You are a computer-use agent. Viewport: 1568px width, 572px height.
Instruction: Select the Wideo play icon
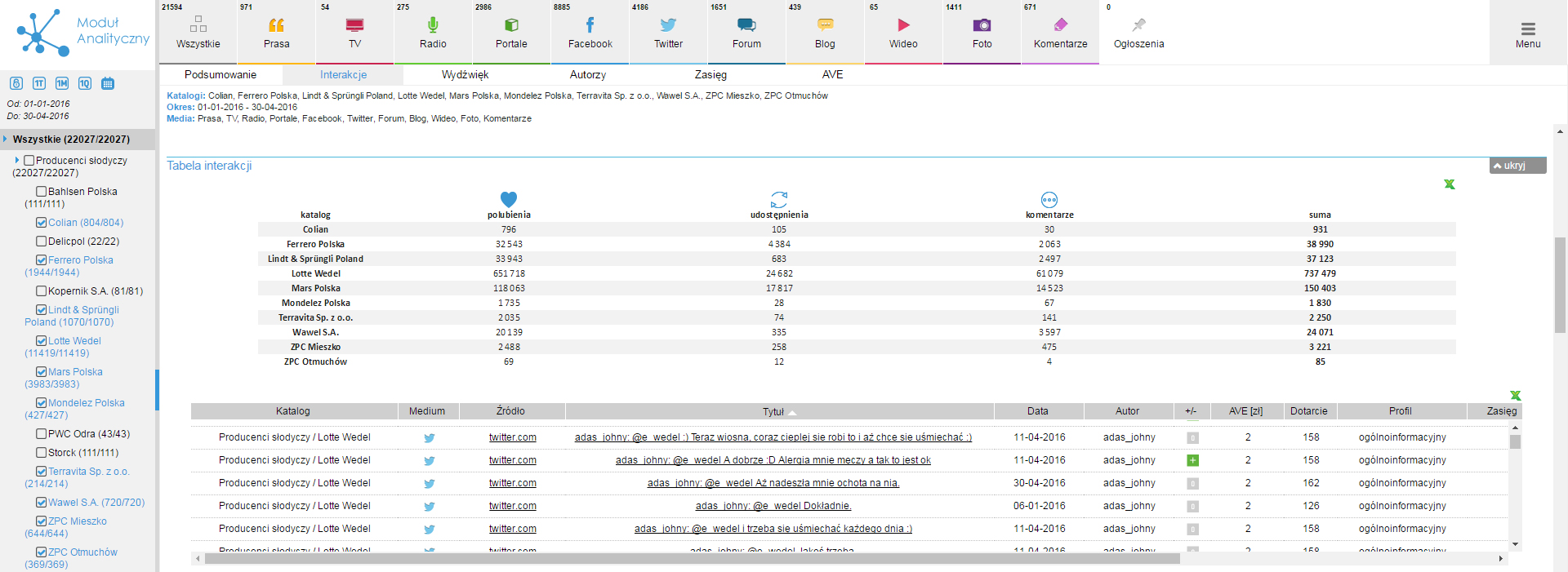pos(903,25)
